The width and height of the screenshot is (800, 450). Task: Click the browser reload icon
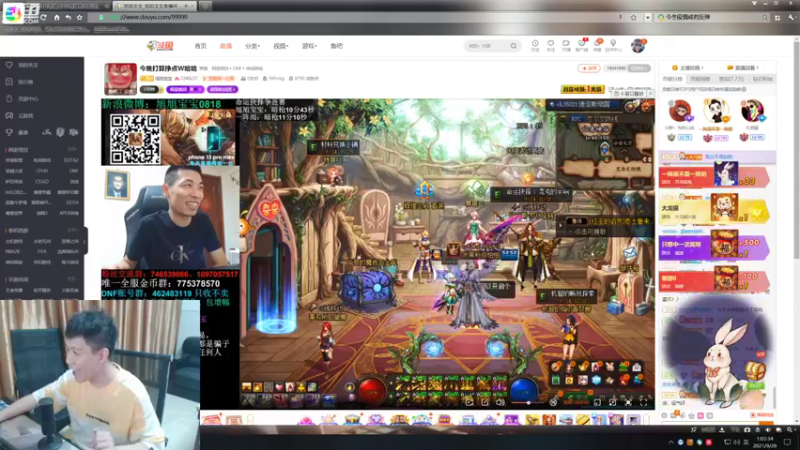44,17
